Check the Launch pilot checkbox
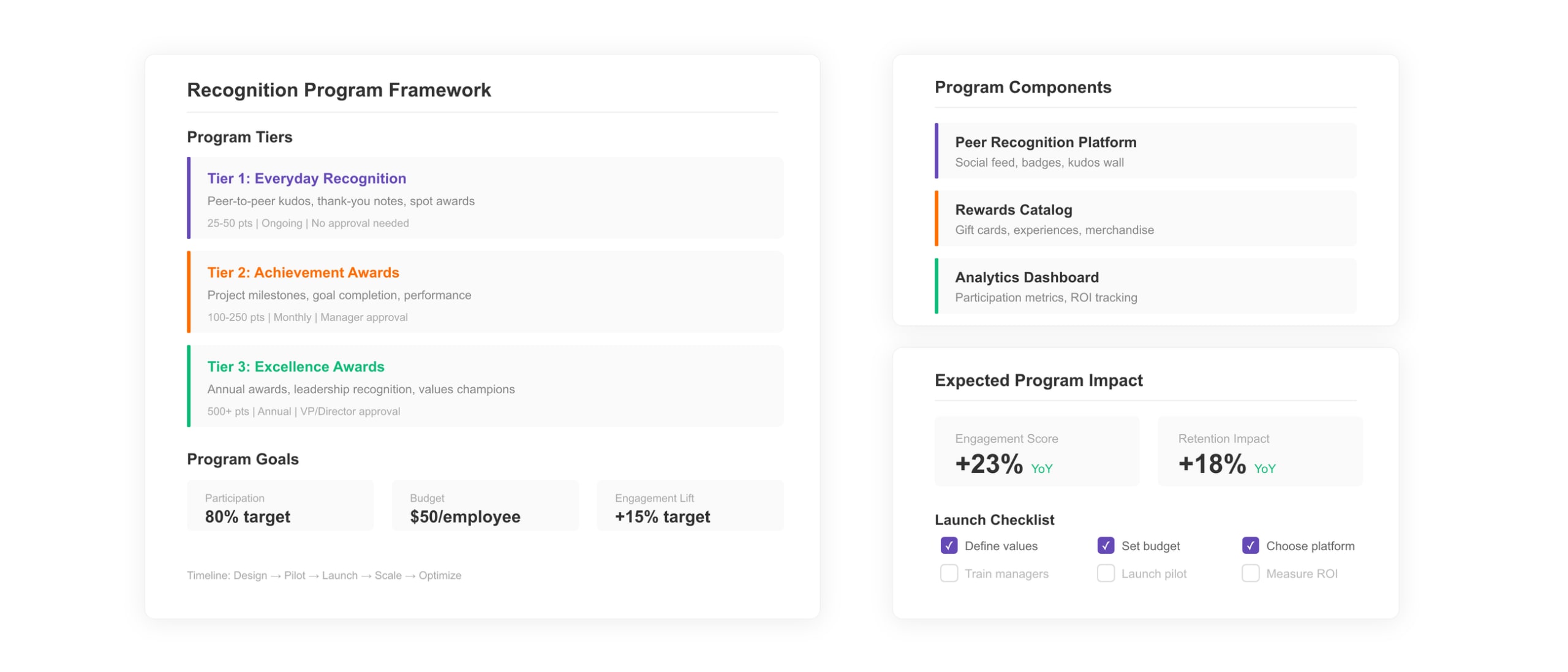1568x672 pixels. coord(1106,573)
